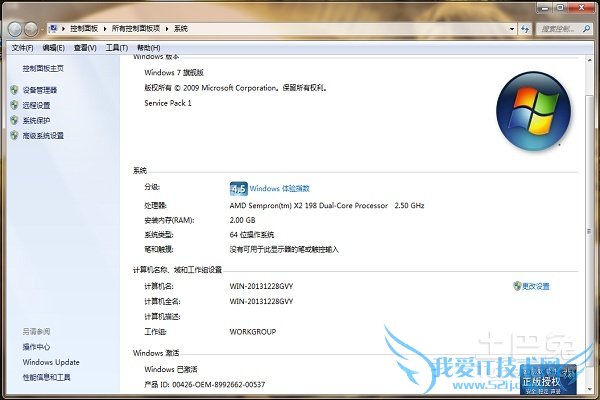The height and width of the screenshot is (400, 600).
Task: Click the Service Pack 1 text
Action: point(168,103)
